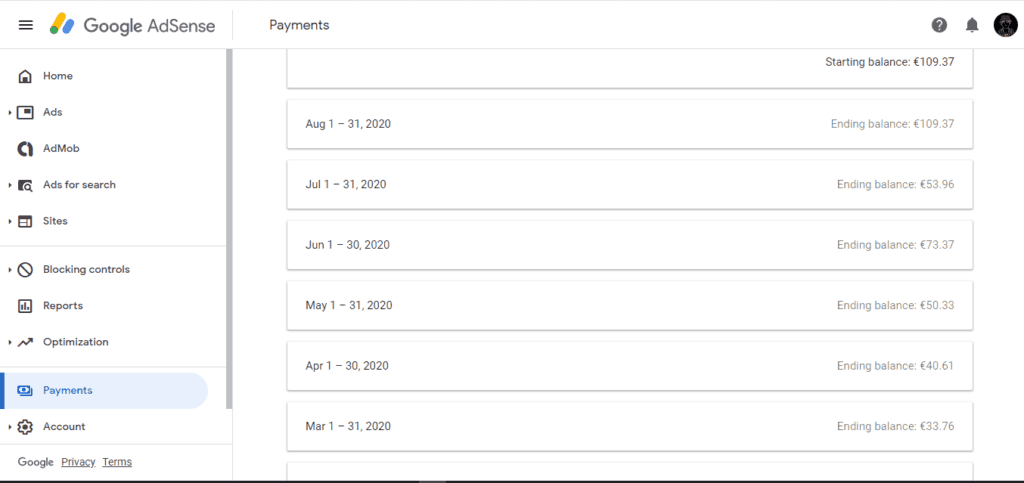Open the Jun 1 – 30, 2020 statement

[x=630, y=245]
